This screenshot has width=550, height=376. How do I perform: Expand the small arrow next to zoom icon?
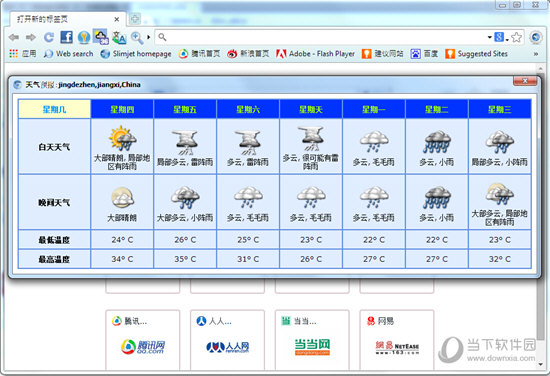[149, 37]
